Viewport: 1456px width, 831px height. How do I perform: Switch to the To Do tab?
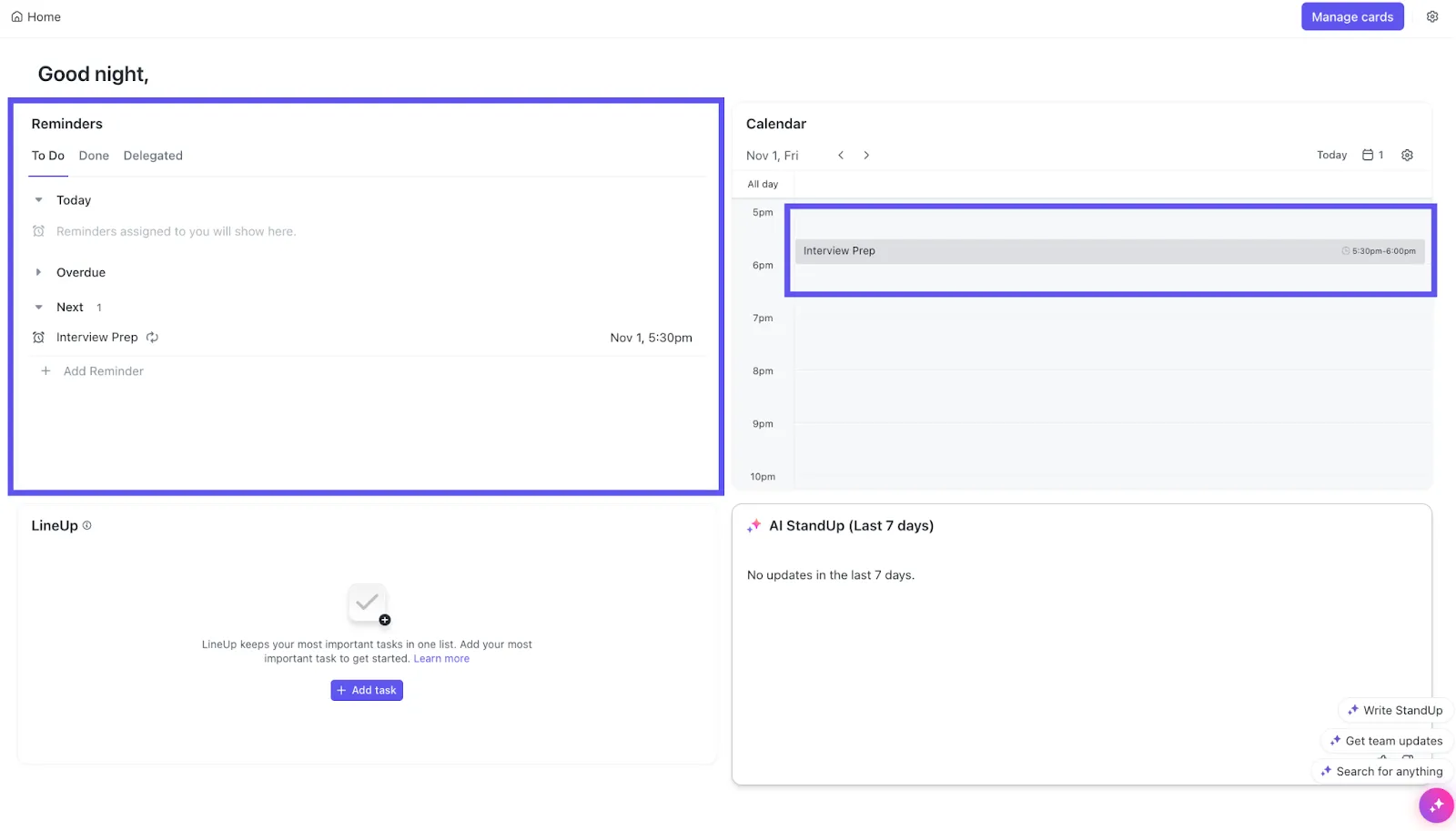pyautogui.click(x=48, y=156)
